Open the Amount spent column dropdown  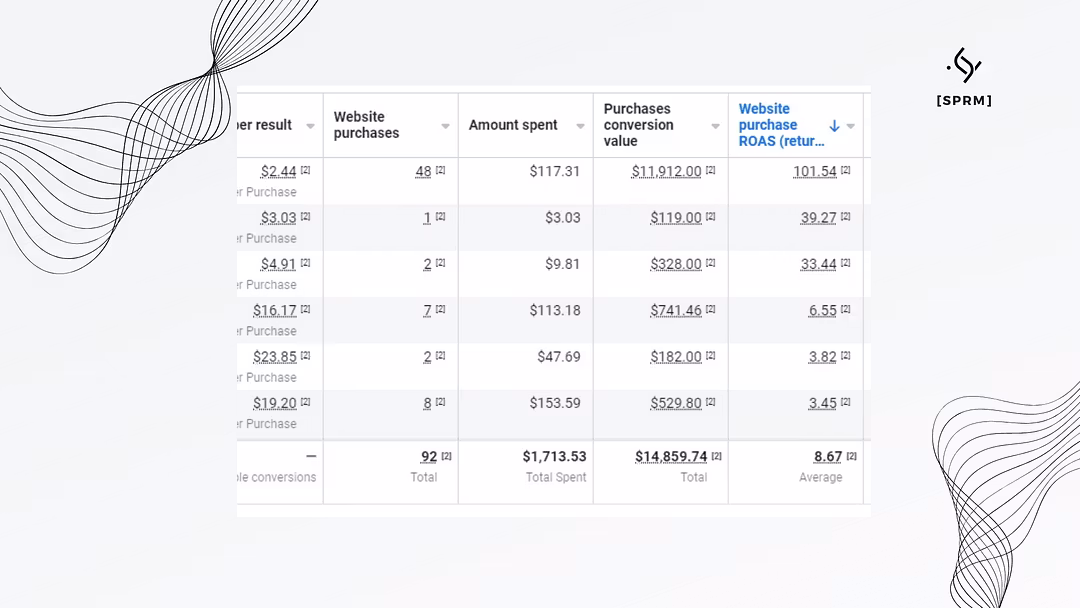580,126
